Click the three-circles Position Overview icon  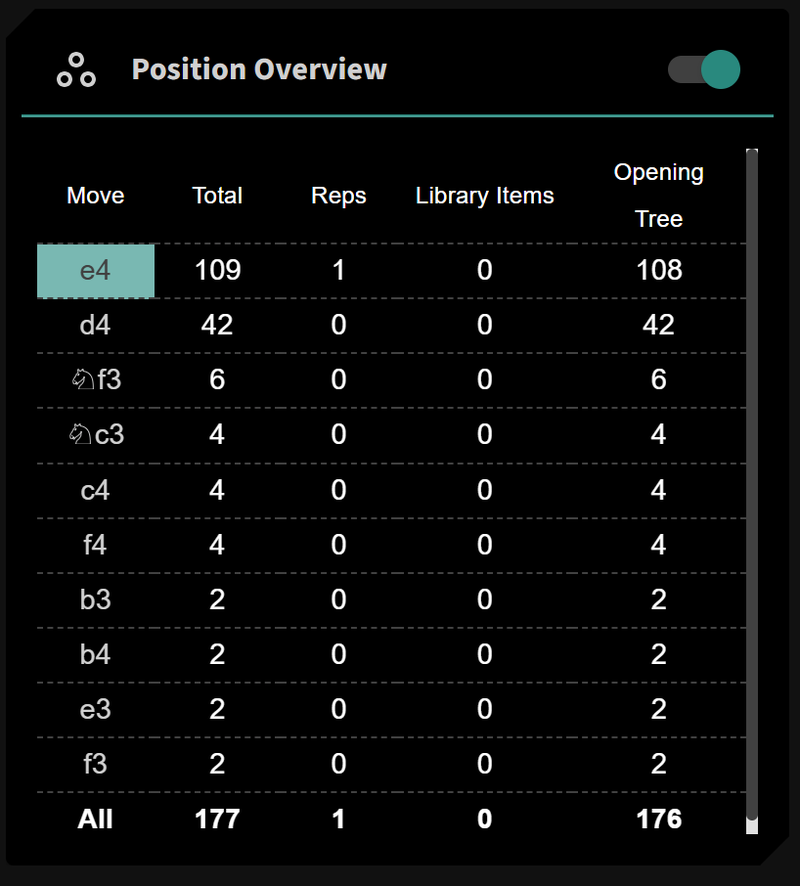76,70
